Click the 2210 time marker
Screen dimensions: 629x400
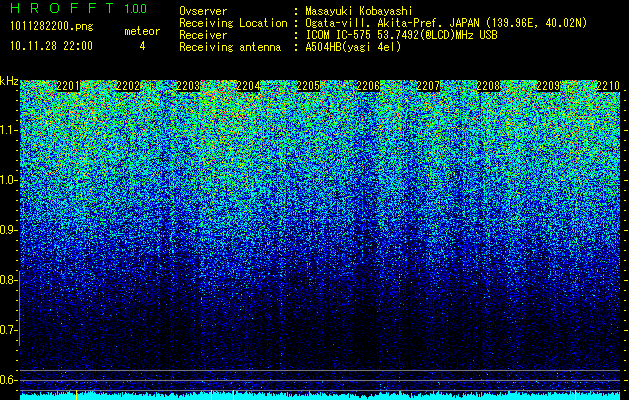[x=608, y=86]
